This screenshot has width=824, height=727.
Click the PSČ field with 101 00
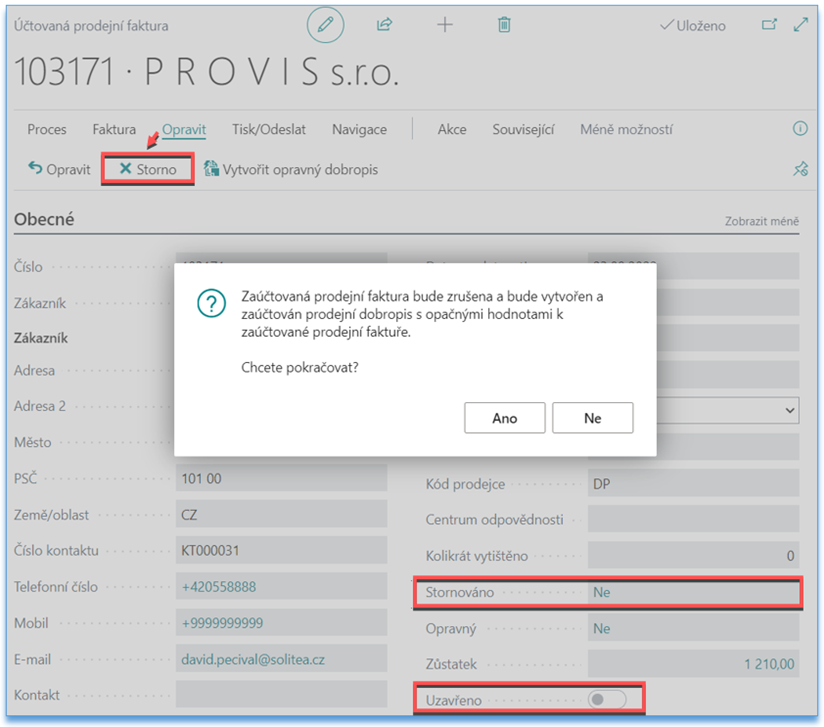[280, 478]
